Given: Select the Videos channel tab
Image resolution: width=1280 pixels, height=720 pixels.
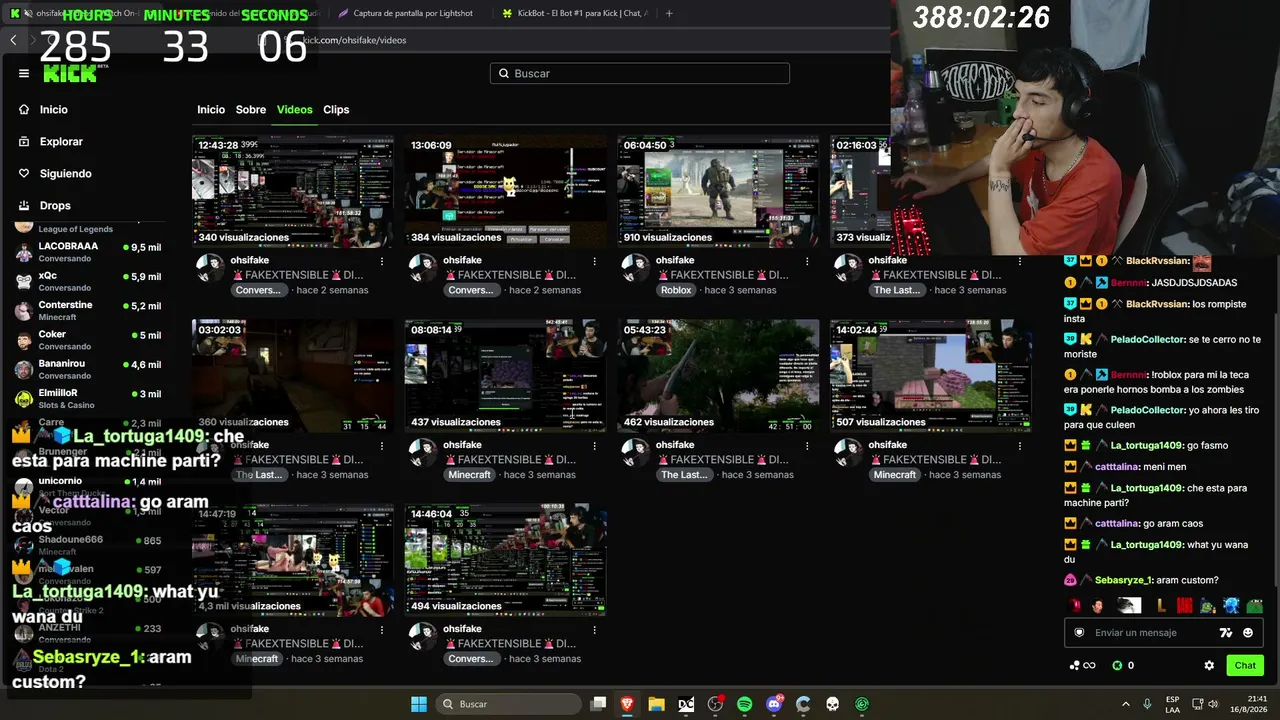Looking at the screenshot, I should point(295,110).
